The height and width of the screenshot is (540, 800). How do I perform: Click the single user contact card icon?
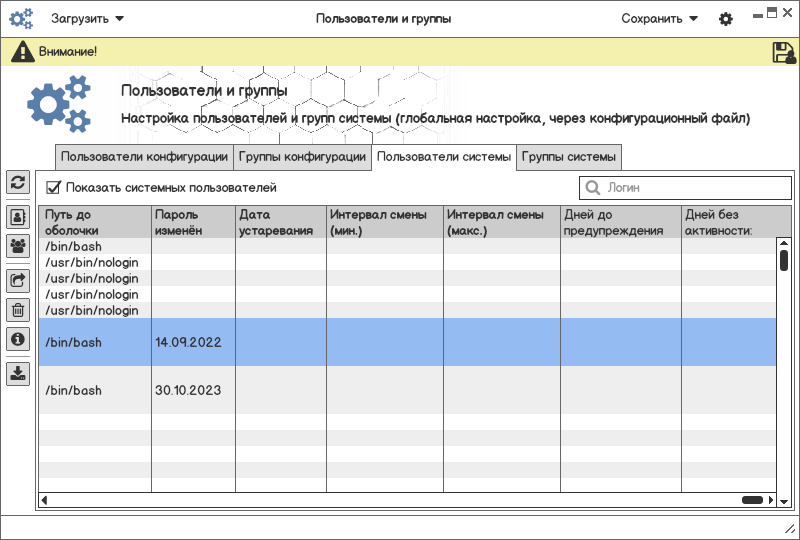coord(18,215)
